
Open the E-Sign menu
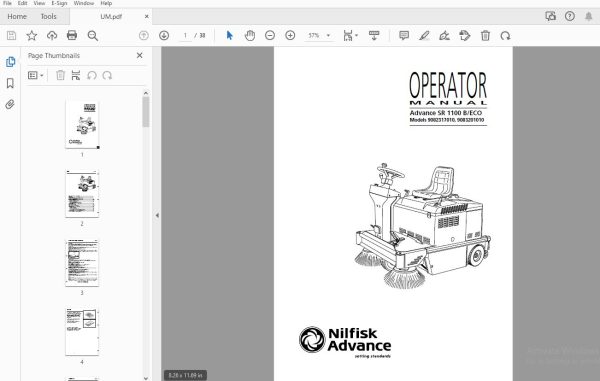59,3
